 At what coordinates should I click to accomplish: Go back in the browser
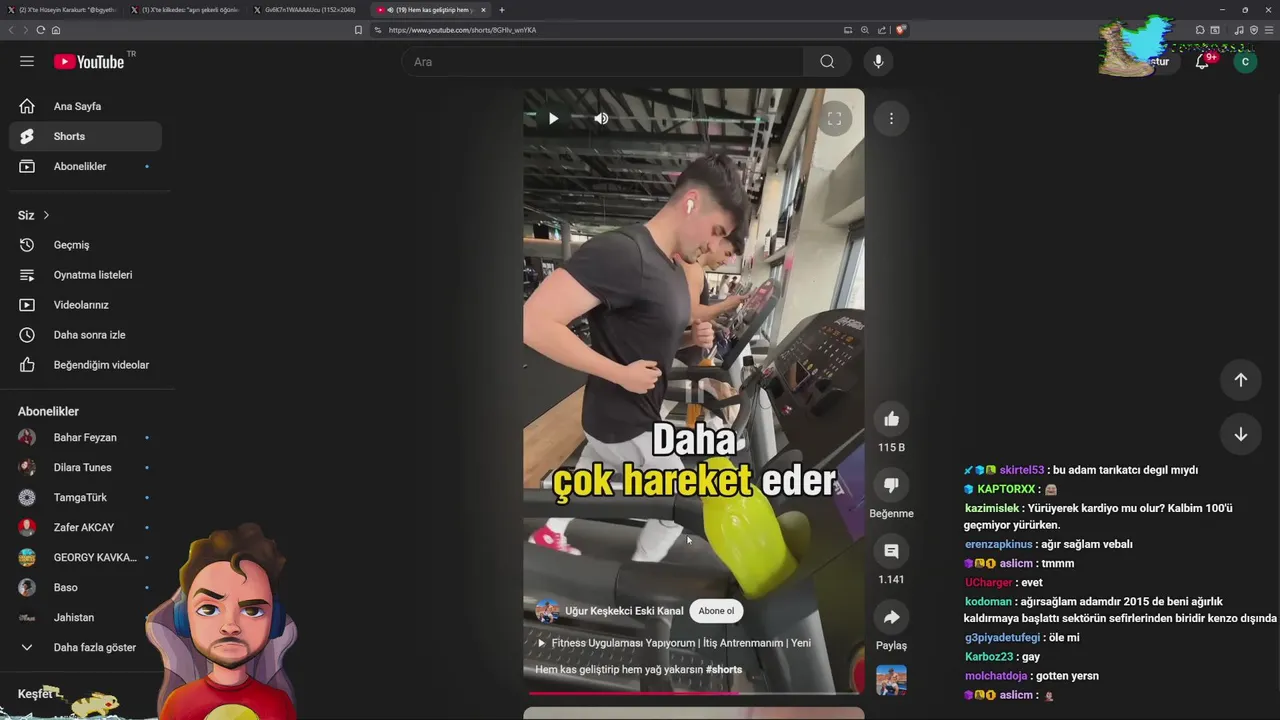11,30
